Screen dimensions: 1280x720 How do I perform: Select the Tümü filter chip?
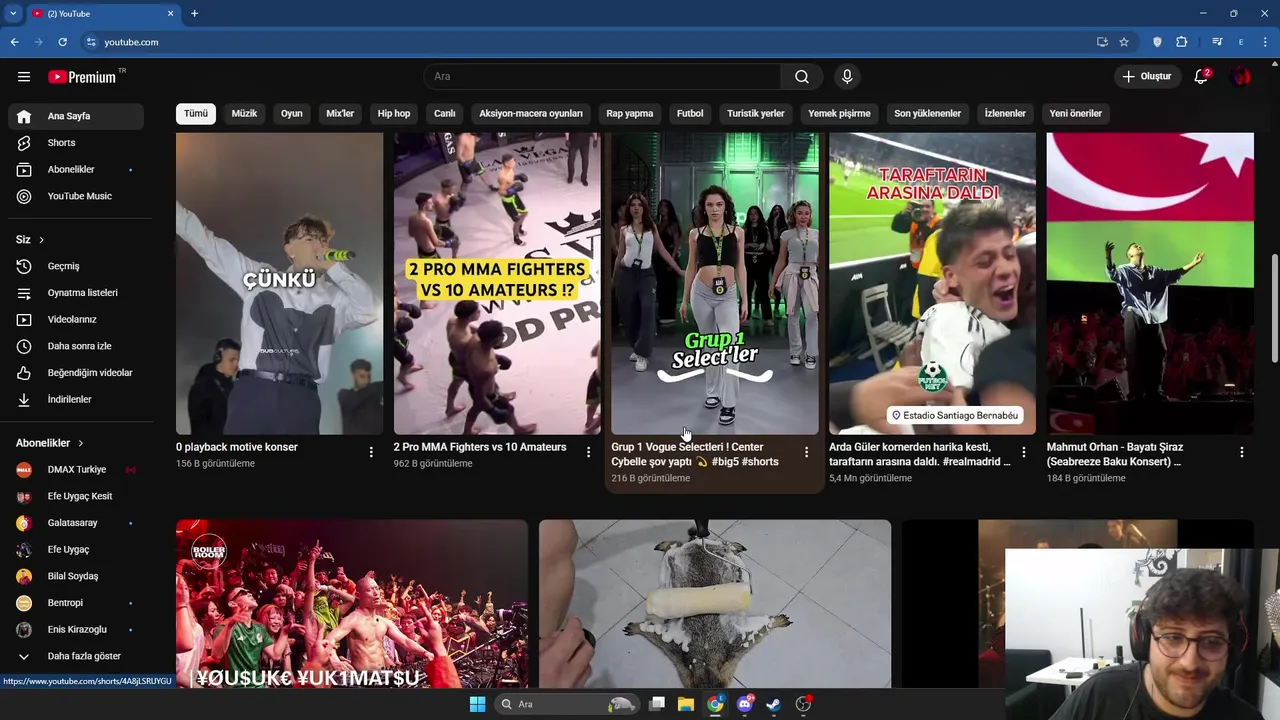pos(196,114)
